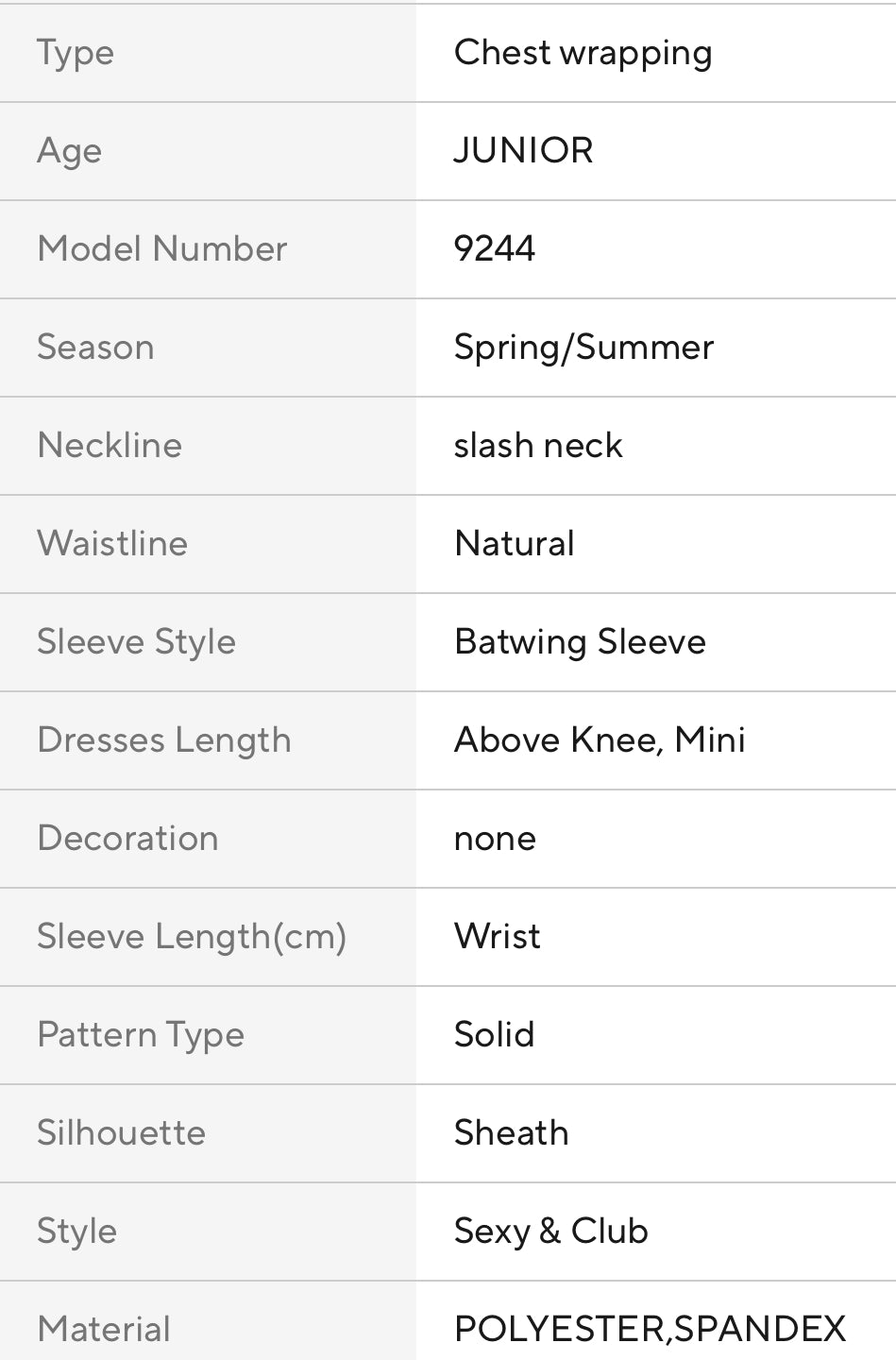Click the 'Solid' pattern type value

pos(494,1035)
